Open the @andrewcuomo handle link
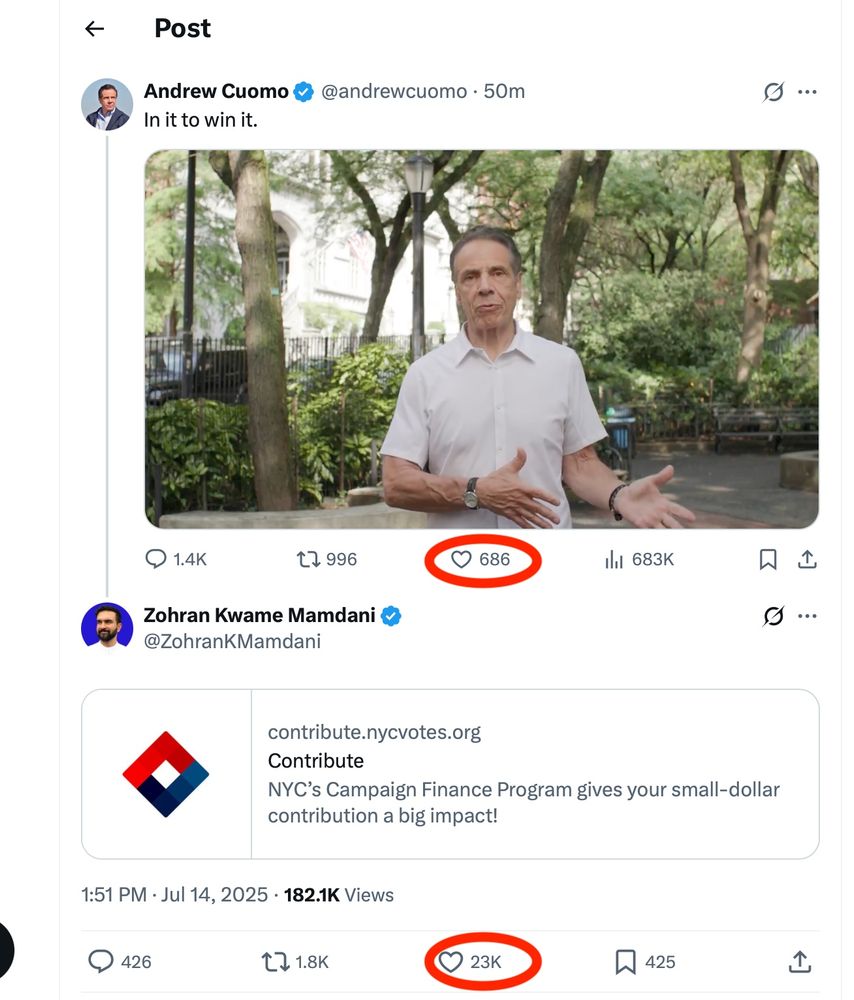 (394, 91)
